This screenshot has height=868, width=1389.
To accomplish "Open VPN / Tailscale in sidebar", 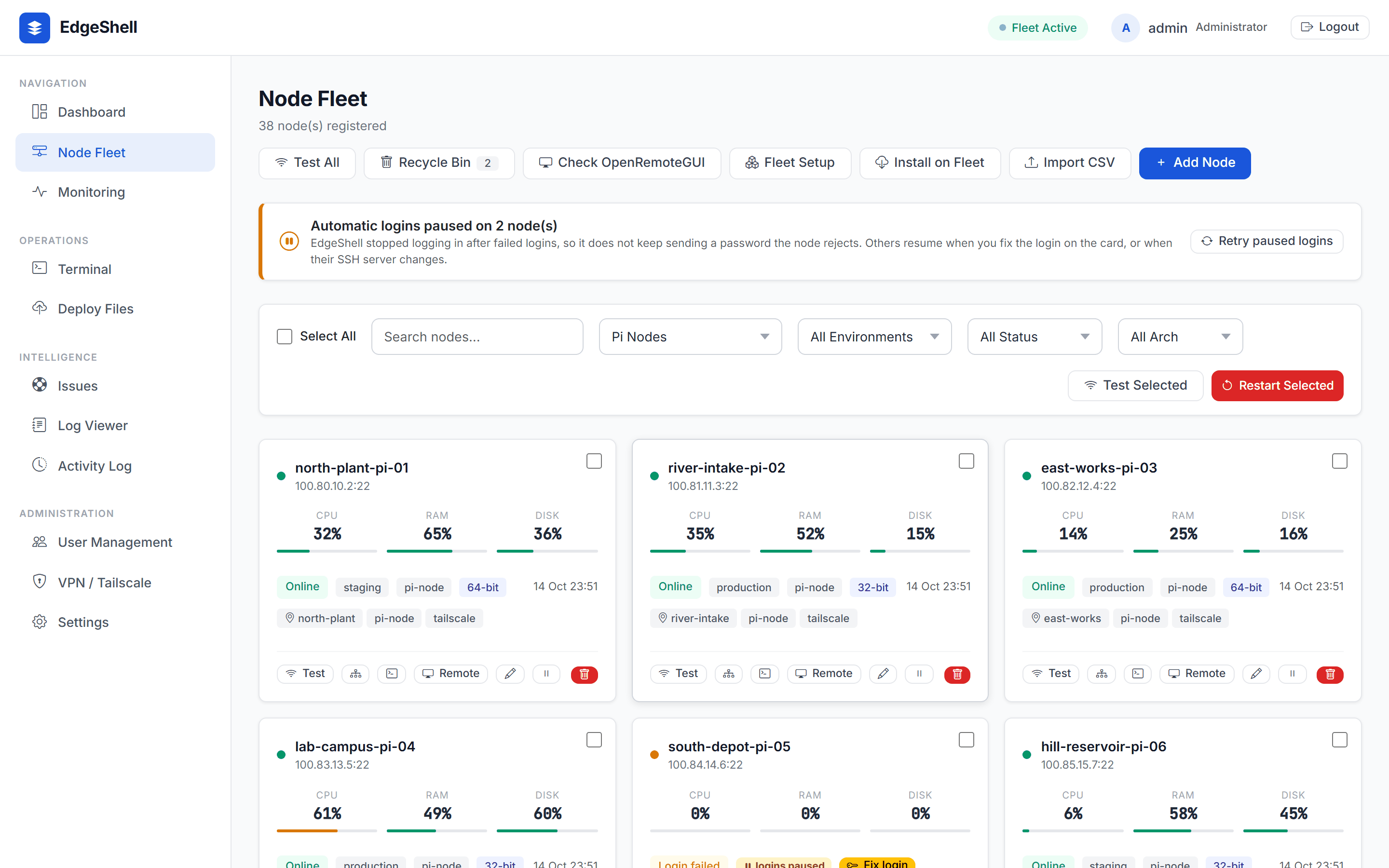I will [x=115, y=582].
